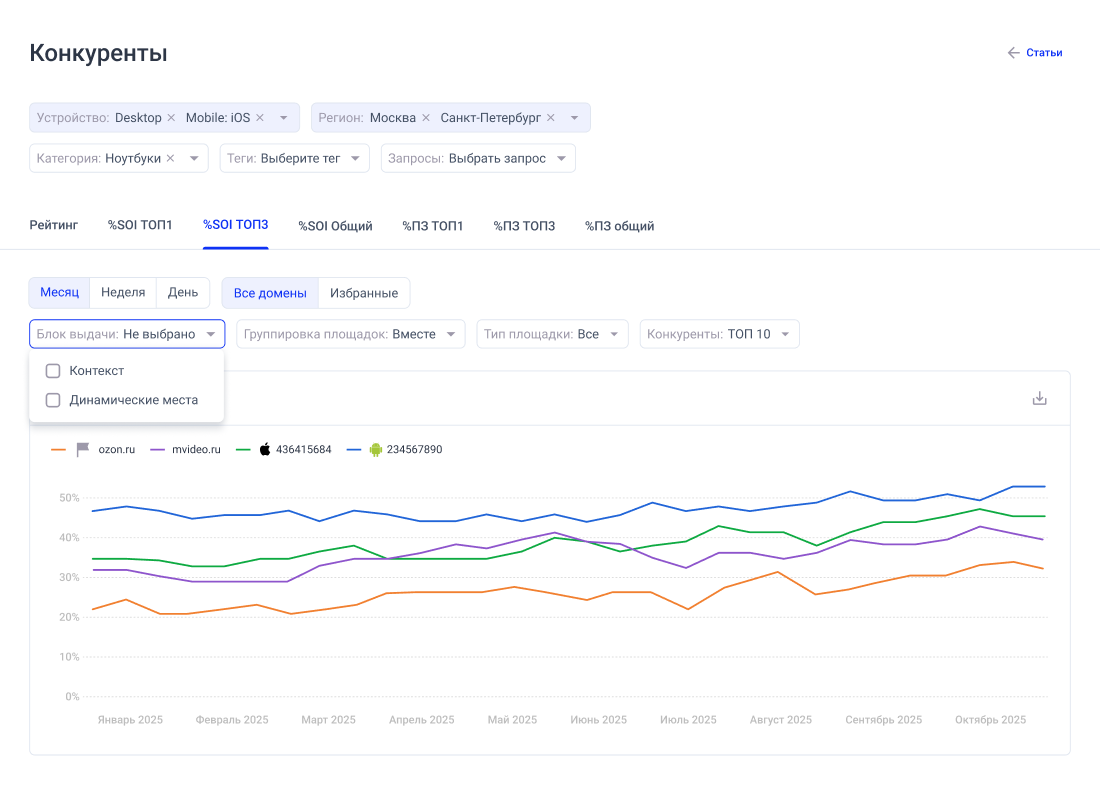Remove the Санкт-Петербург region chip

click(551, 118)
